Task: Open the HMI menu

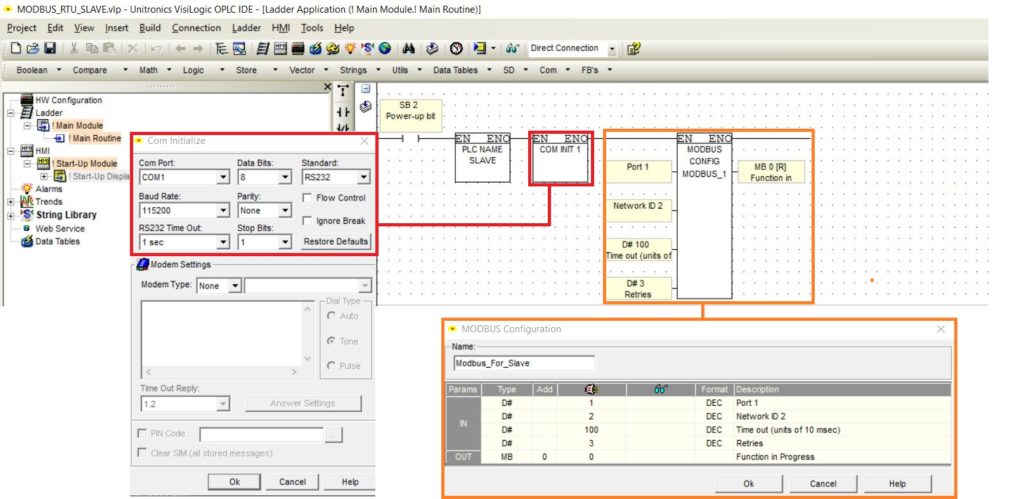Action: click(281, 28)
